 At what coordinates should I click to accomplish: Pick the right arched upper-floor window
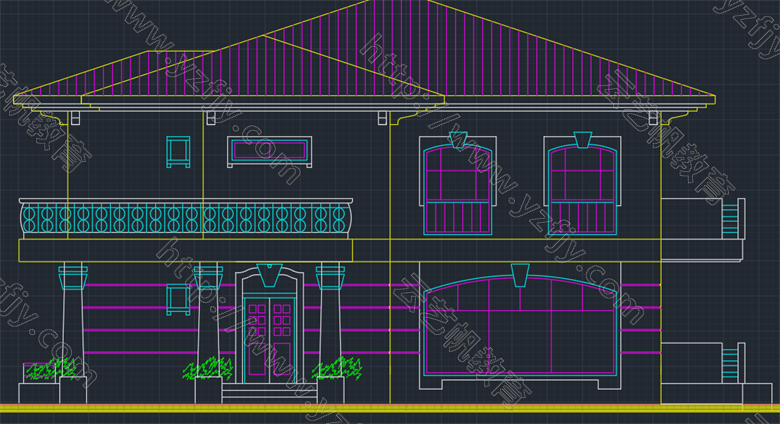click(x=583, y=189)
